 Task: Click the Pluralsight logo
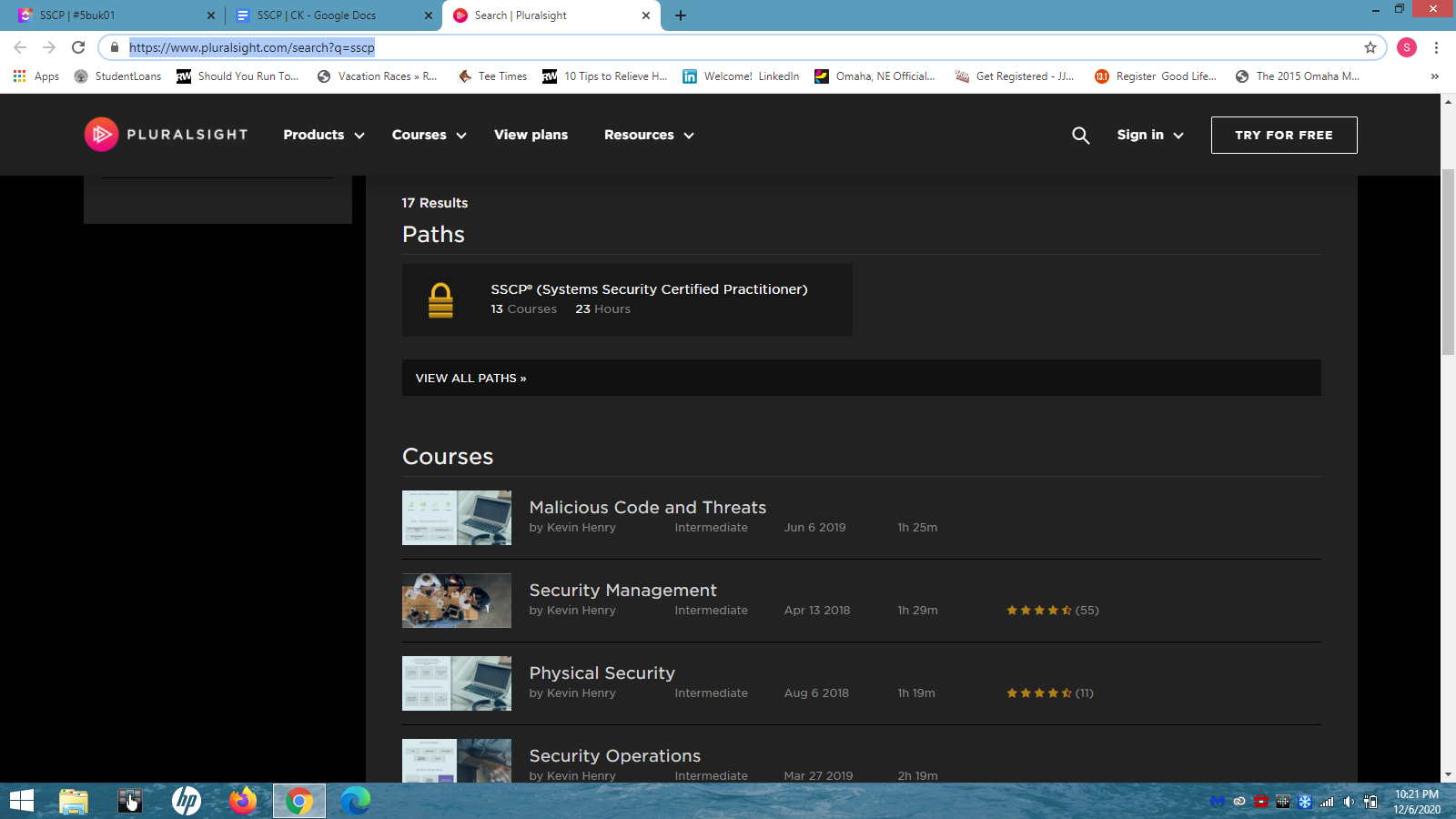click(166, 135)
